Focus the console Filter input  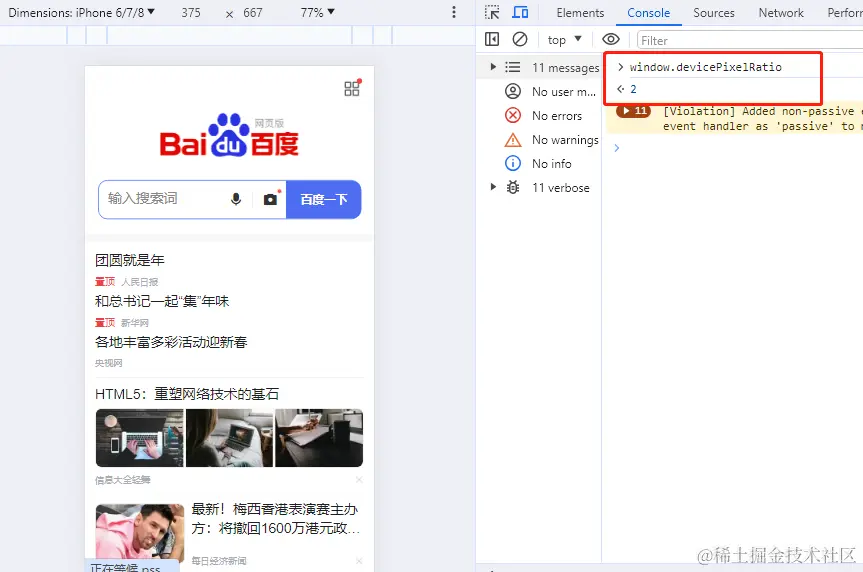coord(750,40)
